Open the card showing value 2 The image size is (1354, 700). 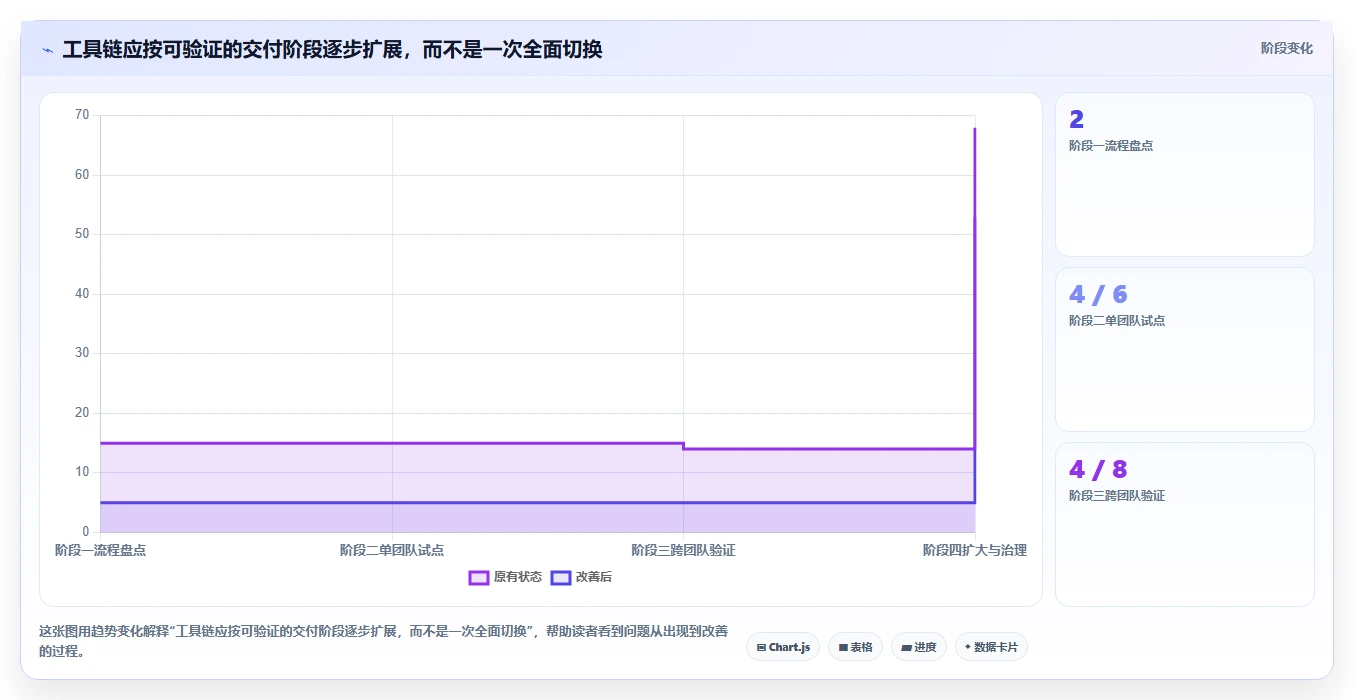(1185, 175)
